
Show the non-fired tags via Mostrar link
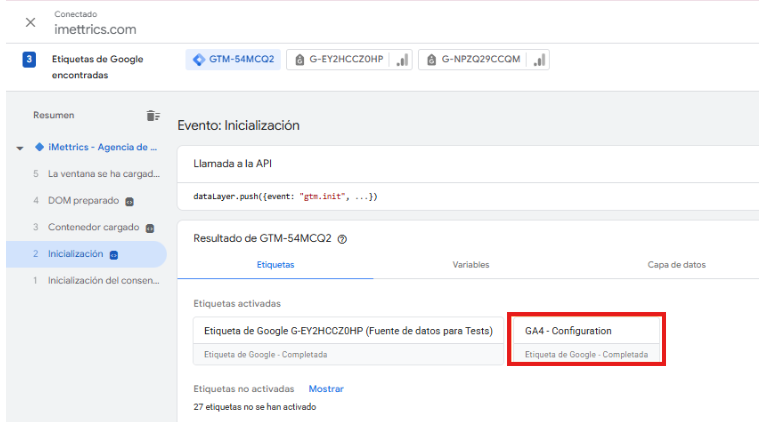(x=325, y=388)
